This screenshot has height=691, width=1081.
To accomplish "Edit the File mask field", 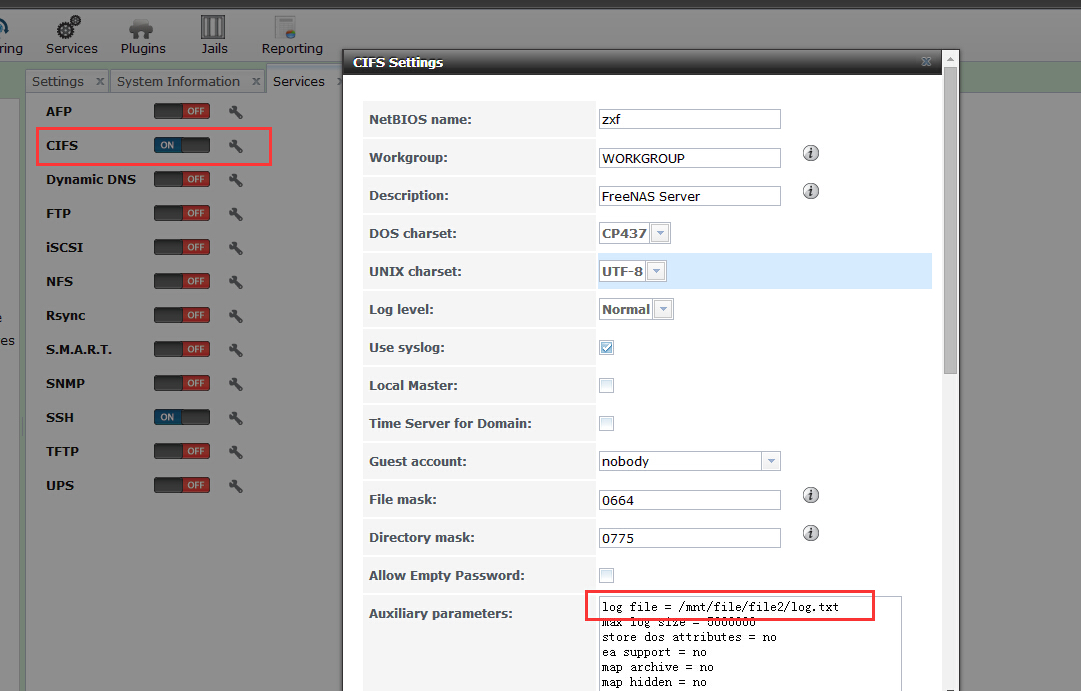I will point(689,500).
